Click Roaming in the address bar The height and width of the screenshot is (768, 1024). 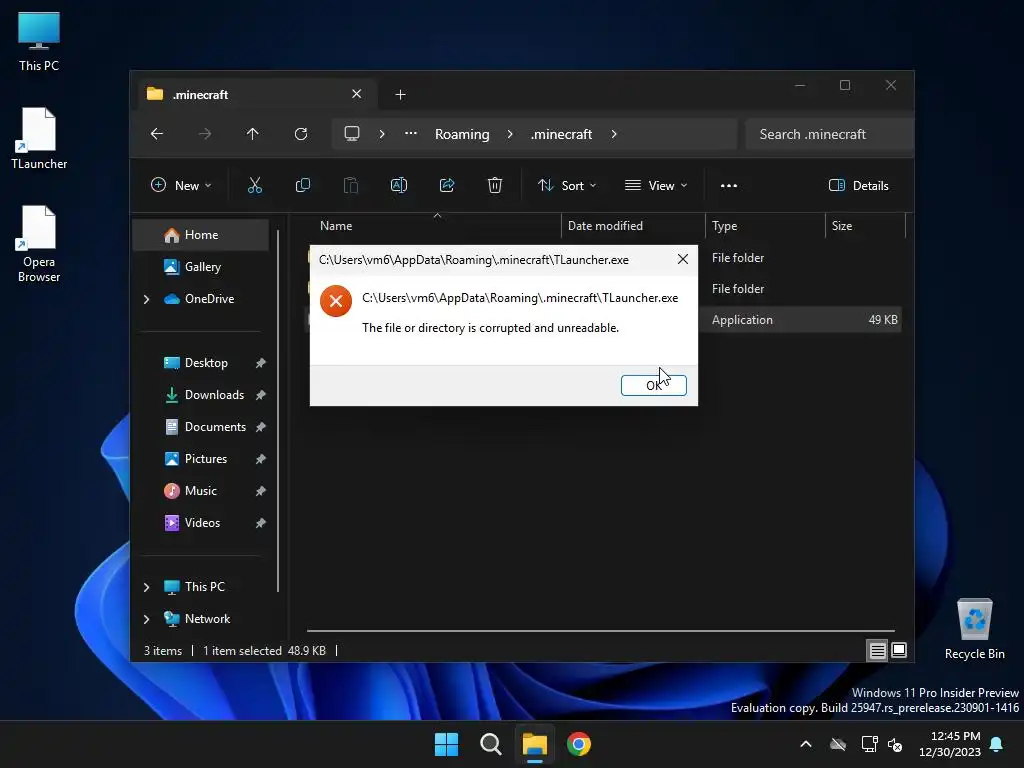462,134
